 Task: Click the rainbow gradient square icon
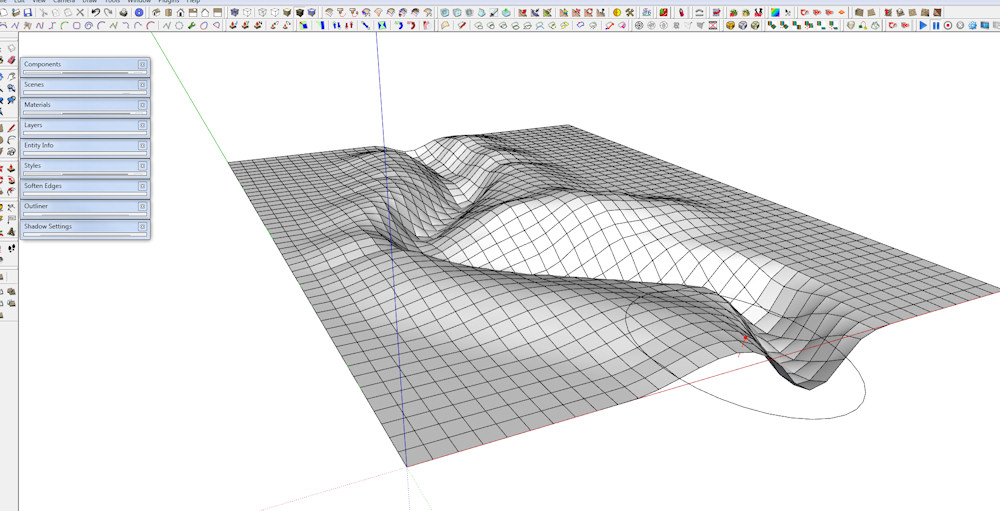click(775, 12)
